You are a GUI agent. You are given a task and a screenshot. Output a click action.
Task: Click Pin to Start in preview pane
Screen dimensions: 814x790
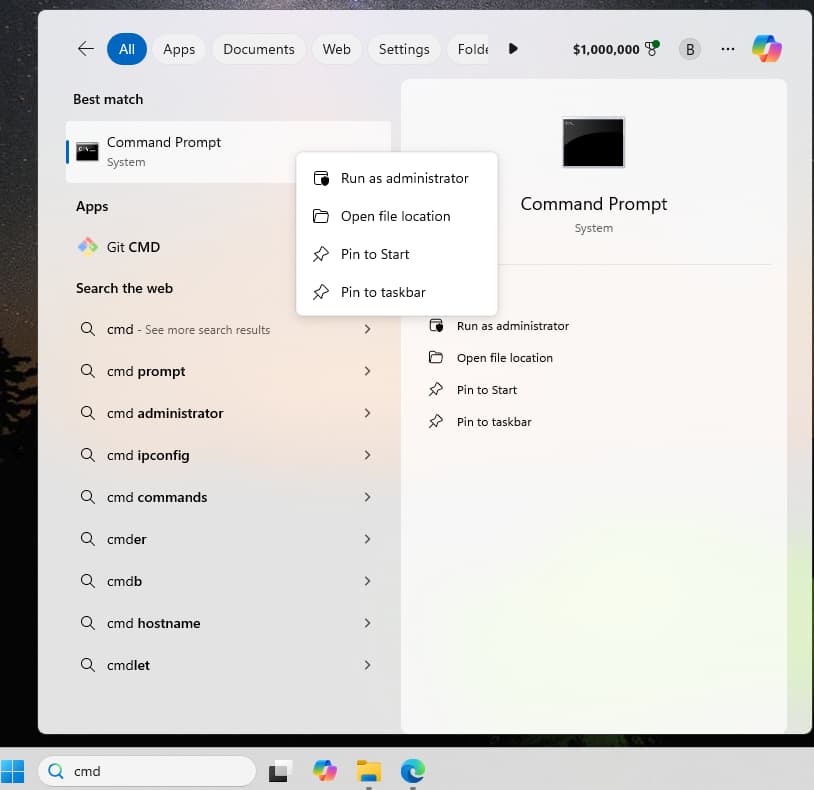[473, 390]
